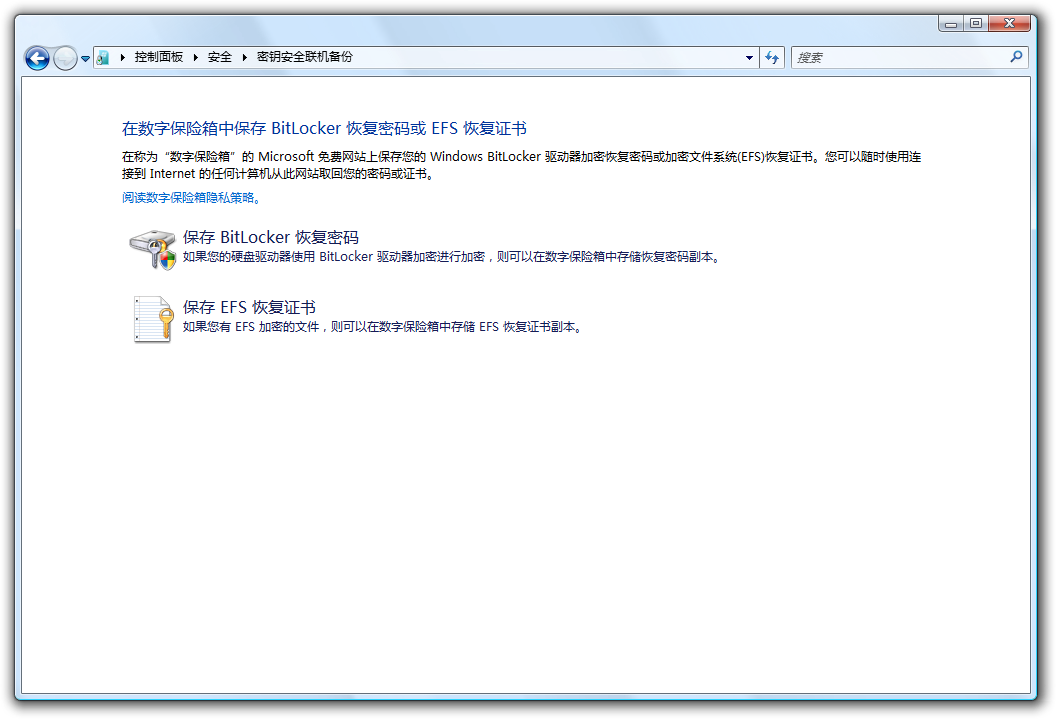
Task: Select the 密钥安全联机备份 breadcrumb
Action: [x=304, y=57]
